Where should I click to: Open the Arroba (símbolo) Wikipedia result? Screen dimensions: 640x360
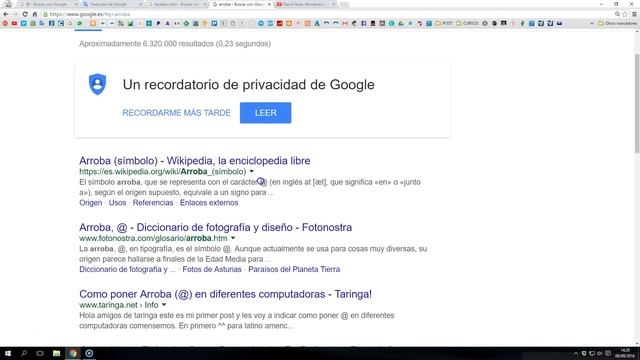(x=195, y=160)
